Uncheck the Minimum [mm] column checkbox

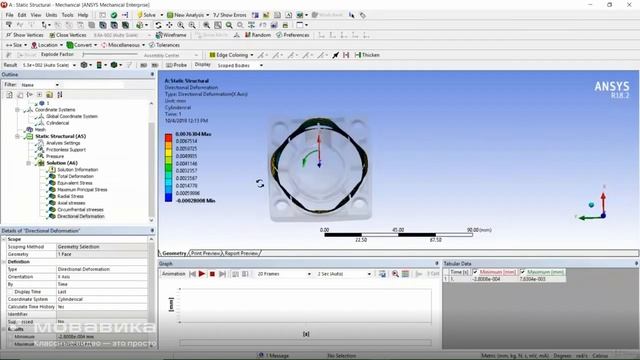[475, 272]
